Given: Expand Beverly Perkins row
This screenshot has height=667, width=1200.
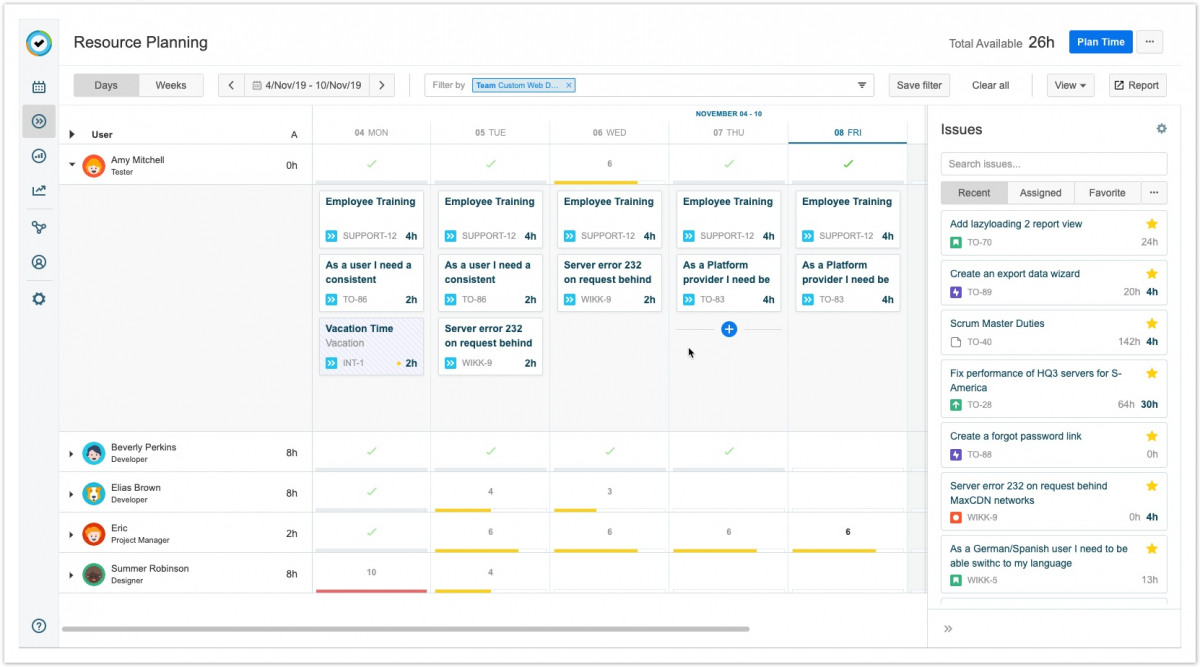Looking at the screenshot, I should [71, 453].
